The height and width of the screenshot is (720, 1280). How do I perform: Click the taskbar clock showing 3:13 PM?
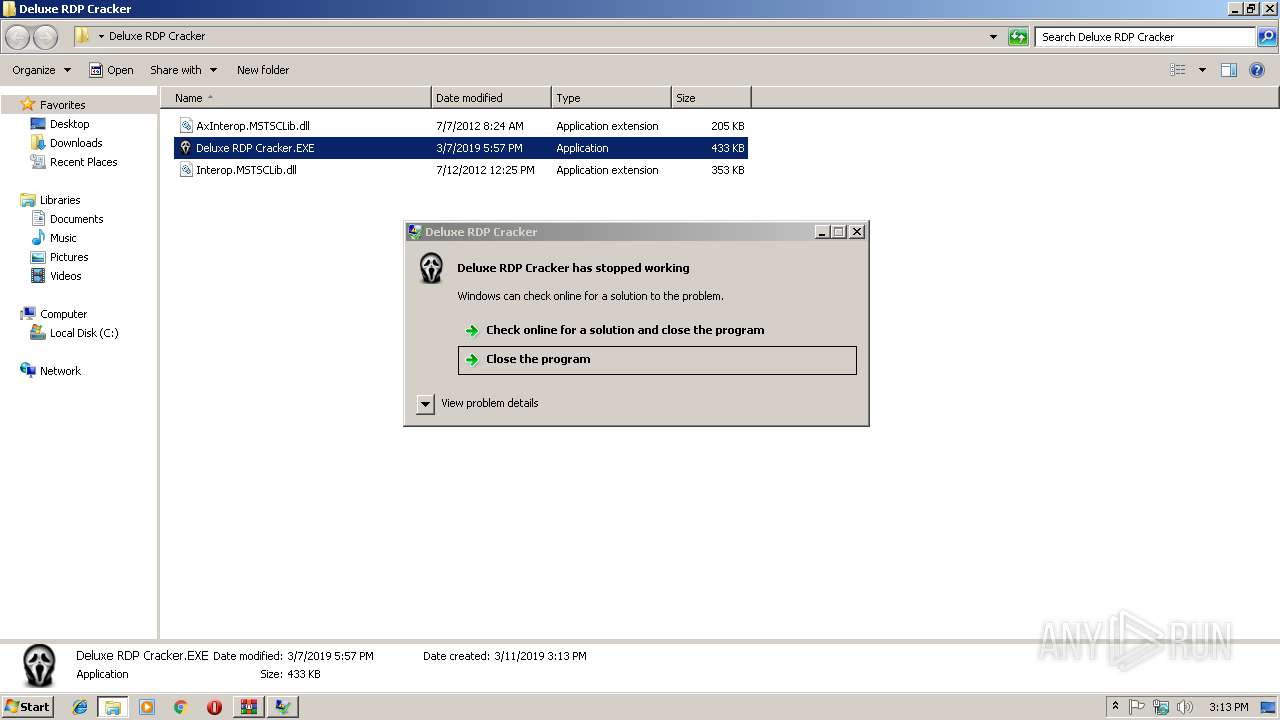point(1228,707)
